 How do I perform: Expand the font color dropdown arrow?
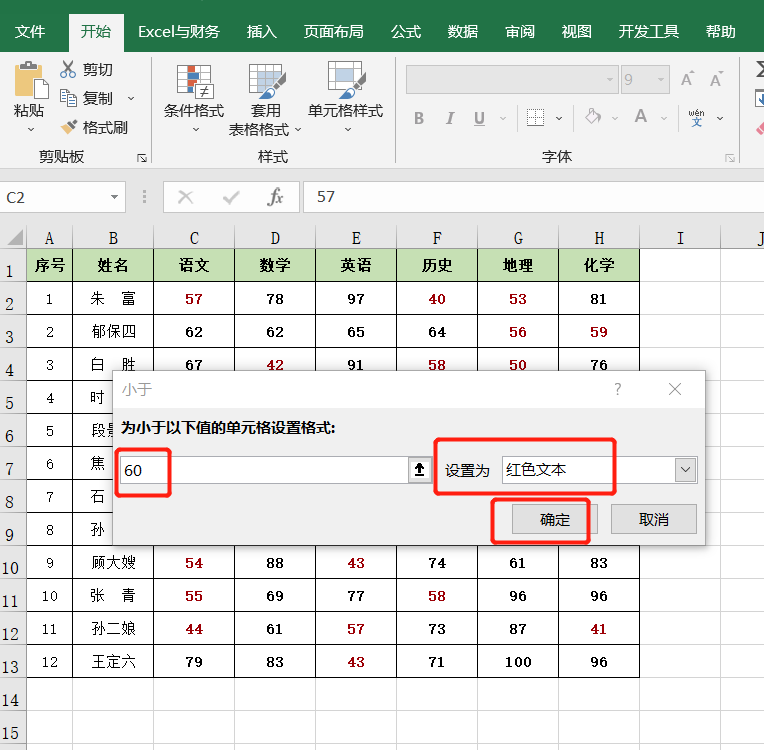(x=664, y=118)
